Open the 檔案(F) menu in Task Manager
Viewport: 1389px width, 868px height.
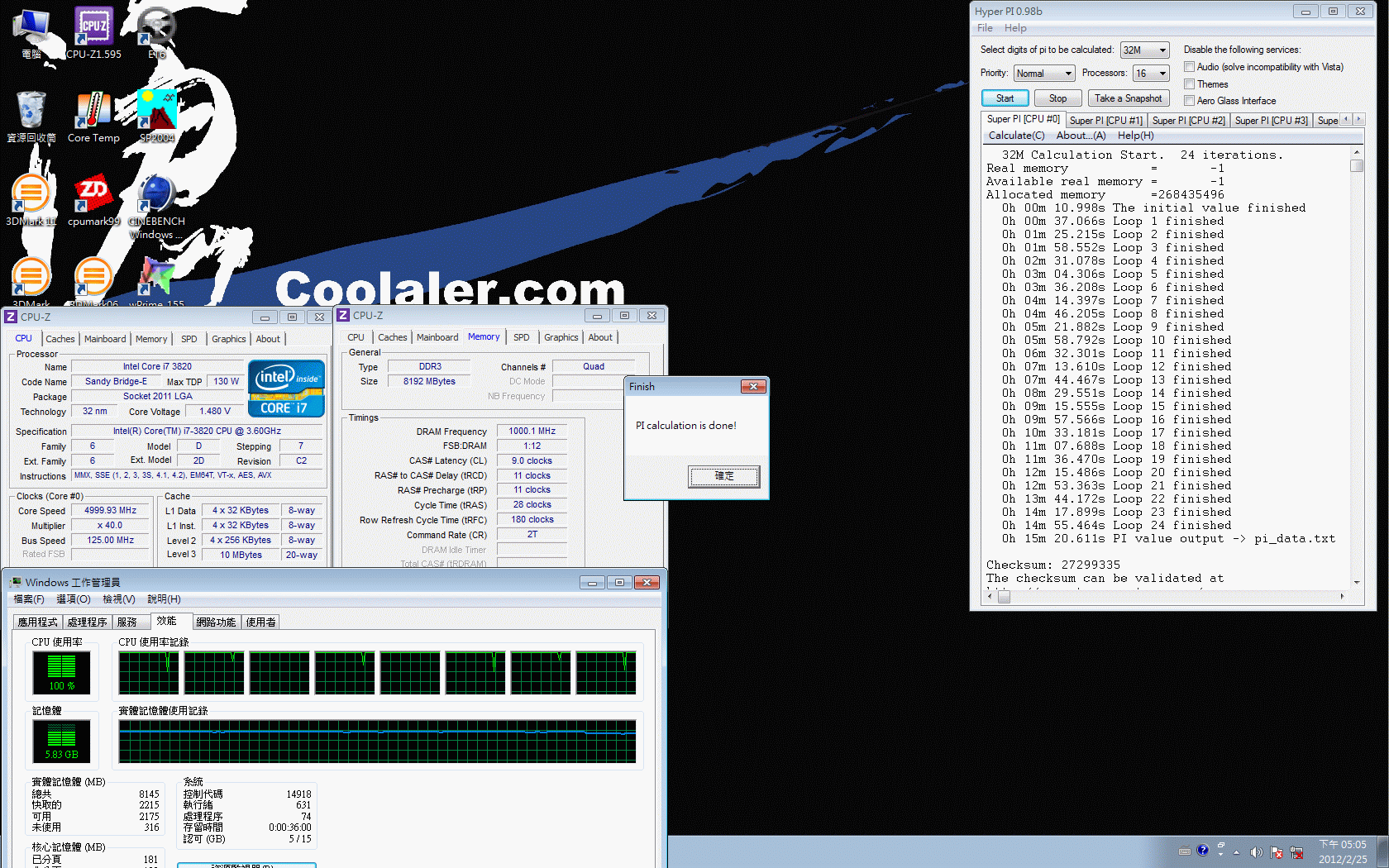point(29,599)
